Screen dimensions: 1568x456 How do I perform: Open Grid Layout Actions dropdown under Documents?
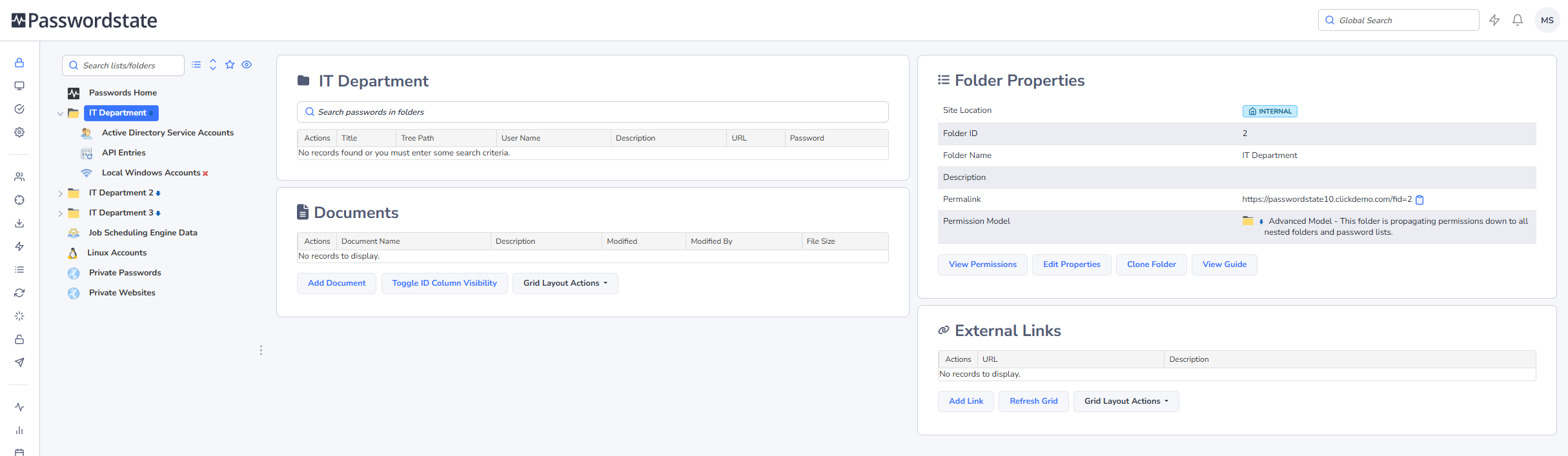point(565,283)
